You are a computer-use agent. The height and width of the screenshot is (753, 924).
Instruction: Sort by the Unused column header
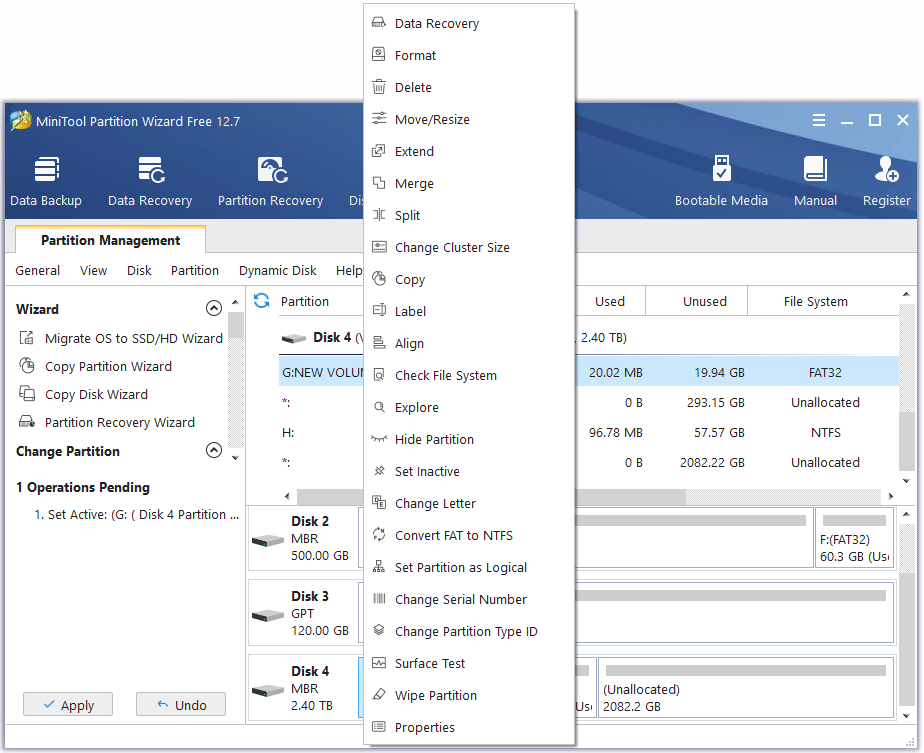[697, 301]
